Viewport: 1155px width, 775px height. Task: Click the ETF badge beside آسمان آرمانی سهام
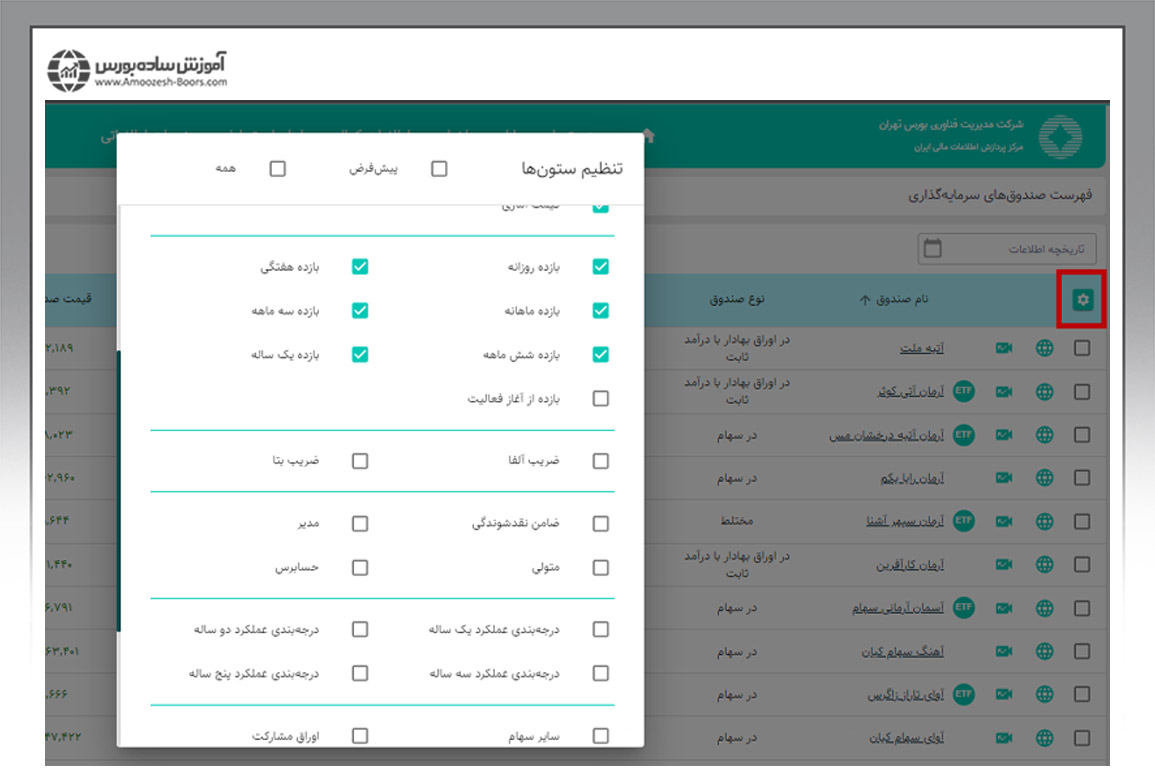coord(963,607)
